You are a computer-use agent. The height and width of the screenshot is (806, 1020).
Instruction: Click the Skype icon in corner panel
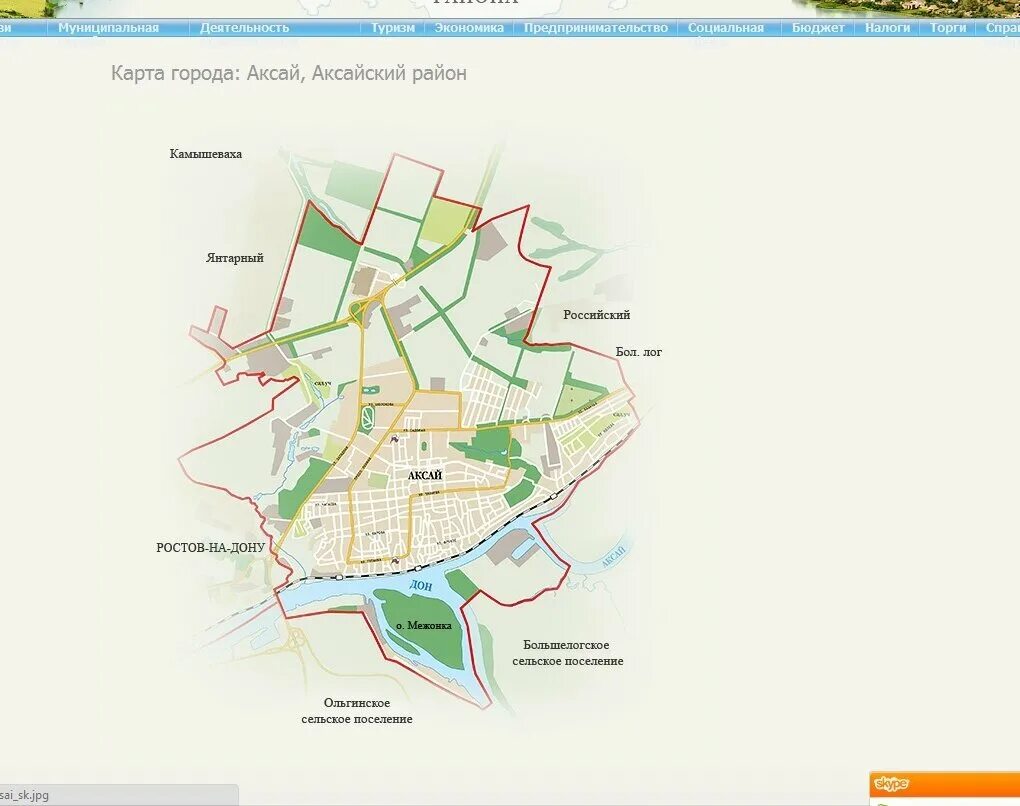(891, 784)
